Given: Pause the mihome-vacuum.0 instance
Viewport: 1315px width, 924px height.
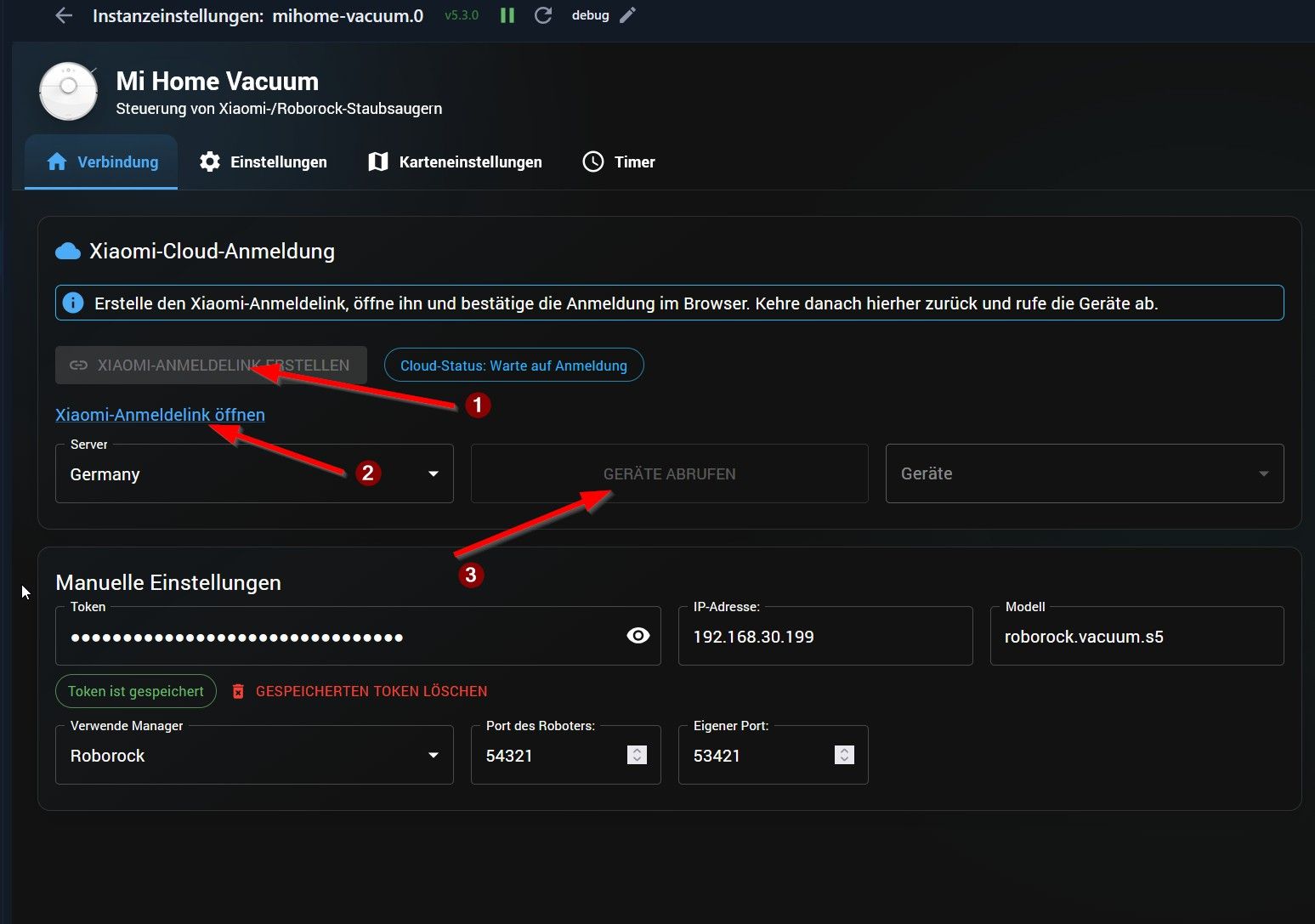Looking at the screenshot, I should [507, 15].
